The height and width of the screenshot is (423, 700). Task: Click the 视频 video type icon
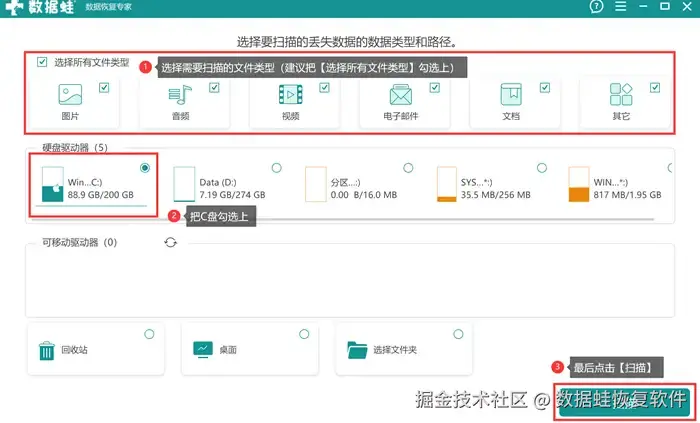click(x=291, y=95)
